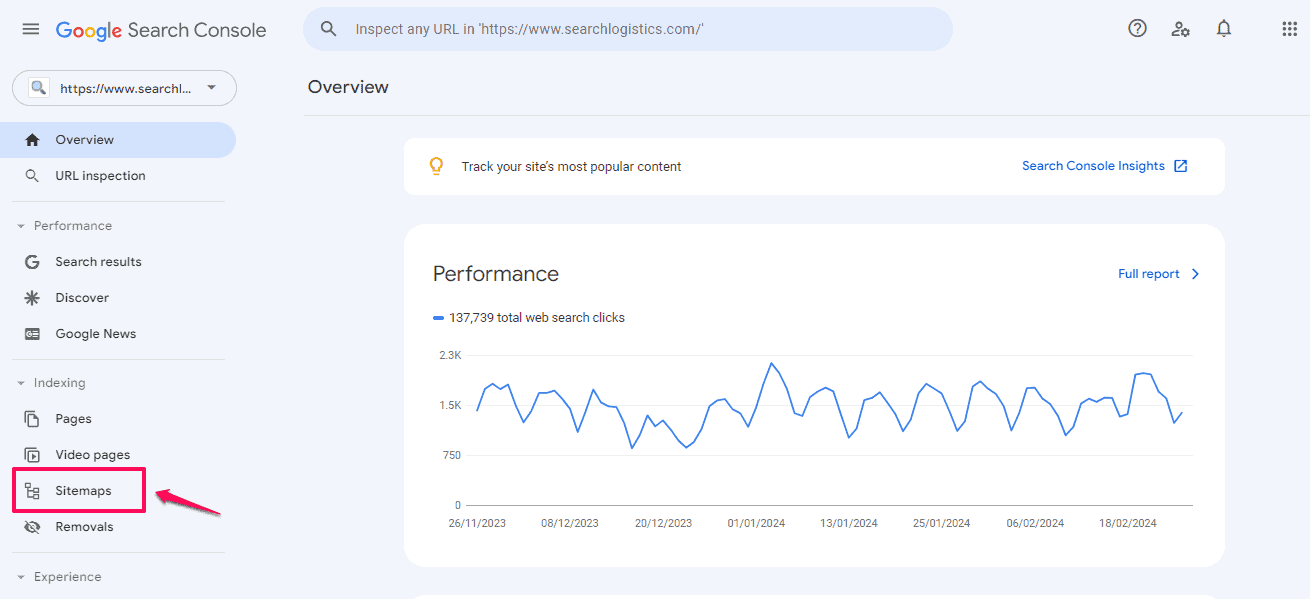Viewport: 1310px width, 599px height.
Task: Click the Google G icon for Search results
Action: [32, 262]
